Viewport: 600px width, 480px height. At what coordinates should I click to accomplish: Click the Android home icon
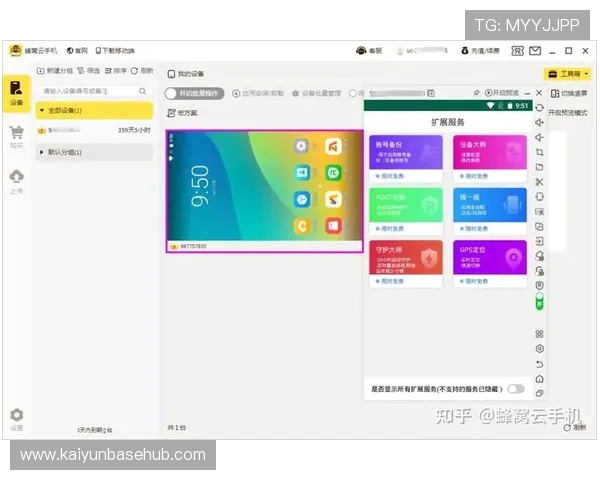540,379
